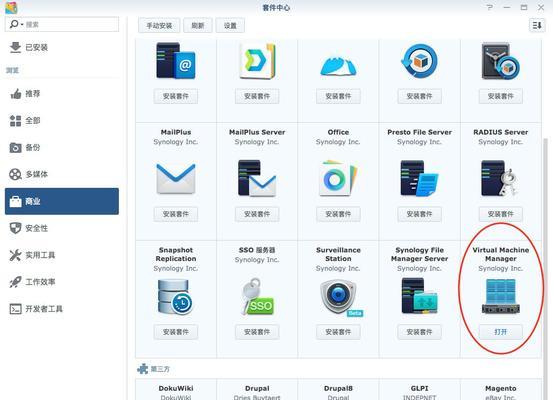Viewport: 553px width, 400px height.
Task: Click the Package Center logo icon
Action: tap(11, 7)
